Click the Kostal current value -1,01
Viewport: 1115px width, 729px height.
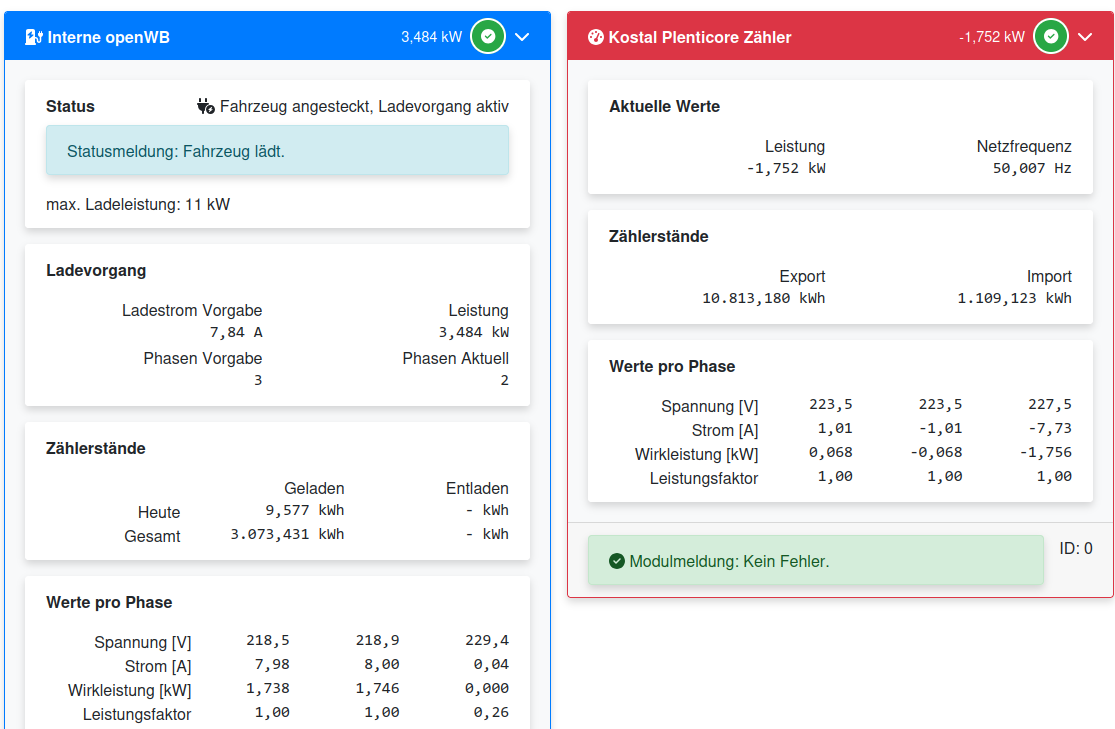pyautogui.click(x=941, y=429)
